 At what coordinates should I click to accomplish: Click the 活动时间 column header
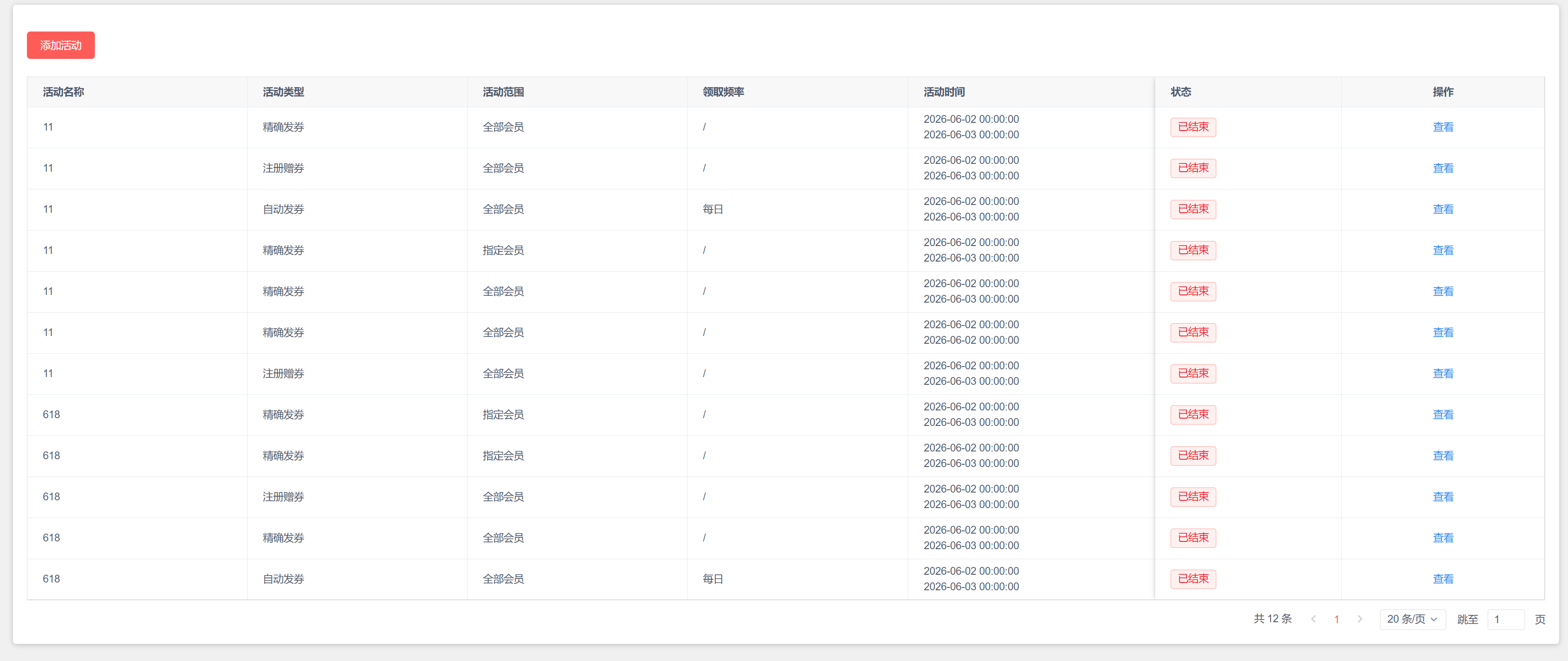coord(944,92)
